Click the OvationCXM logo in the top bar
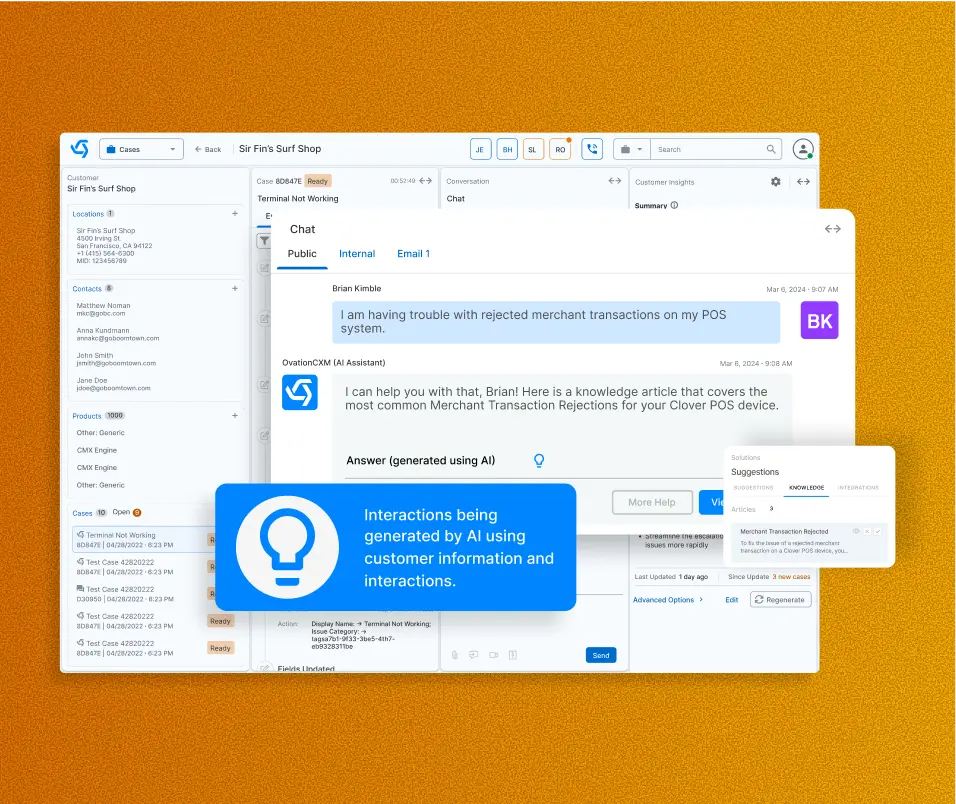The width and height of the screenshot is (956, 804). (x=80, y=149)
